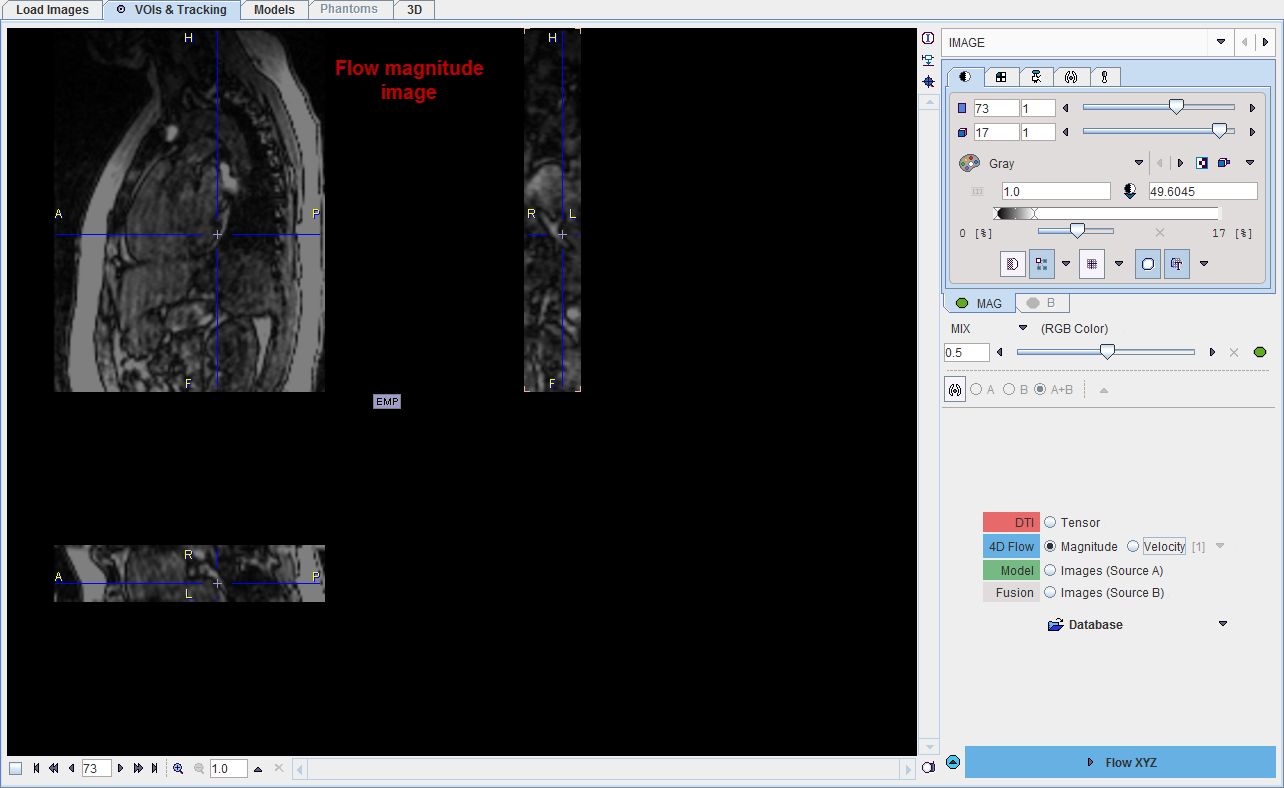This screenshot has width=1284, height=788.
Task: Expand the dropdown after the blue cubes icon
Action: pos(1249,163)
